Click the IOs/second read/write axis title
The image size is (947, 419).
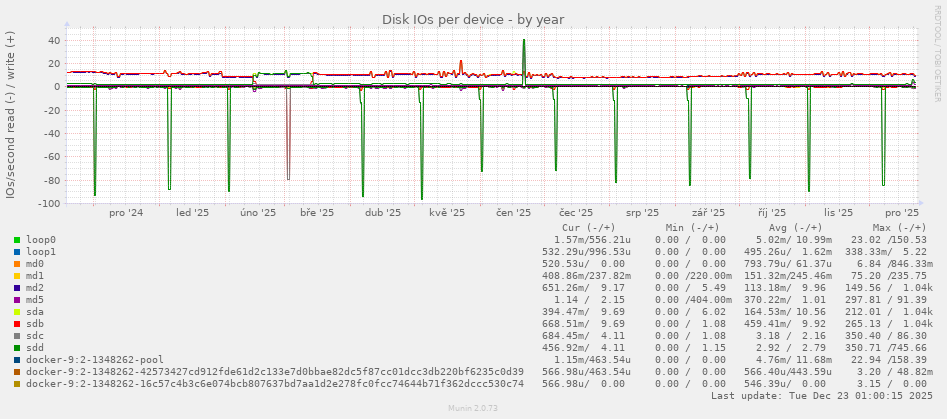(x=11, y=115)
